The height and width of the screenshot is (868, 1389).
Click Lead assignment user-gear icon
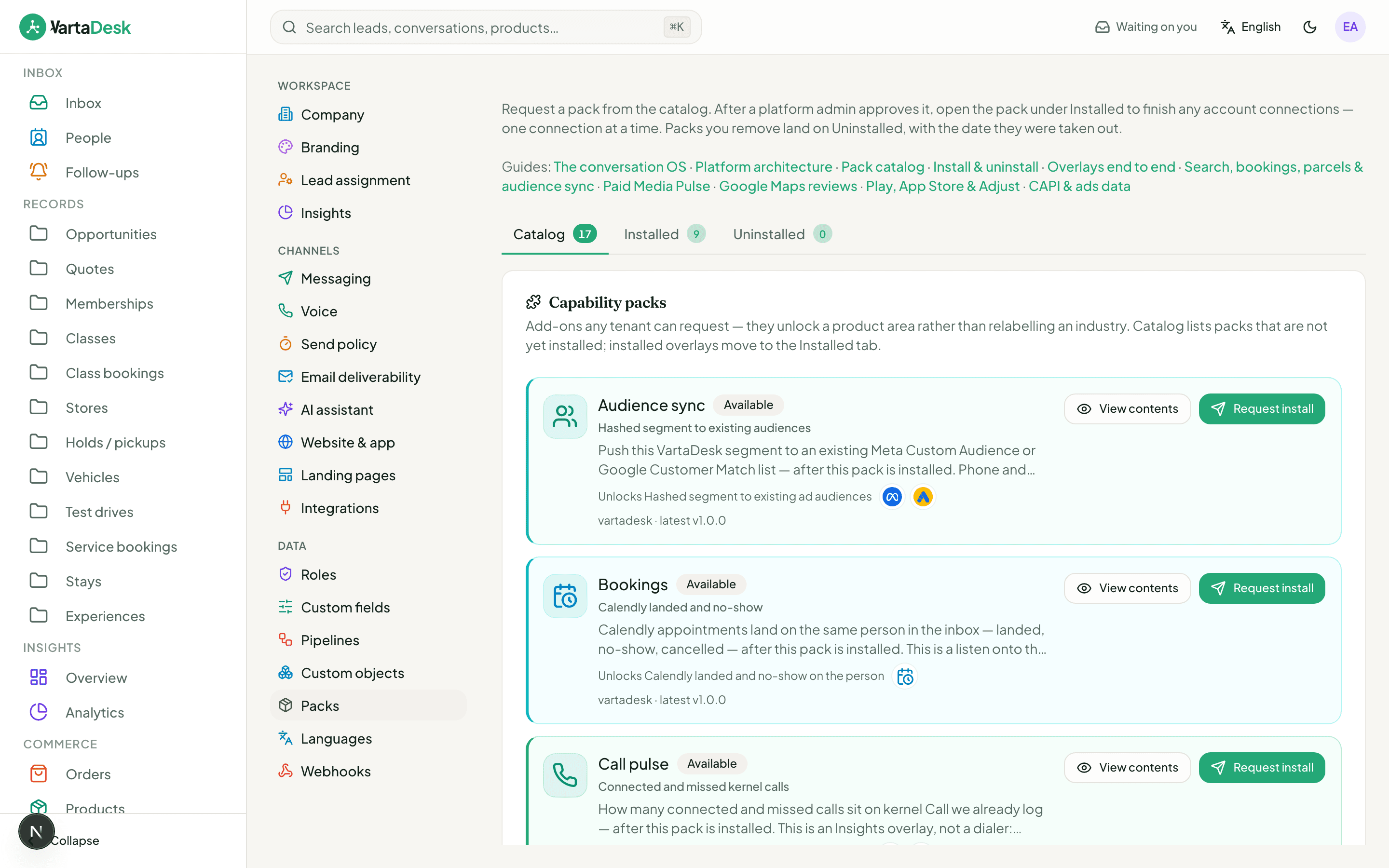click(x=285, y=180)
